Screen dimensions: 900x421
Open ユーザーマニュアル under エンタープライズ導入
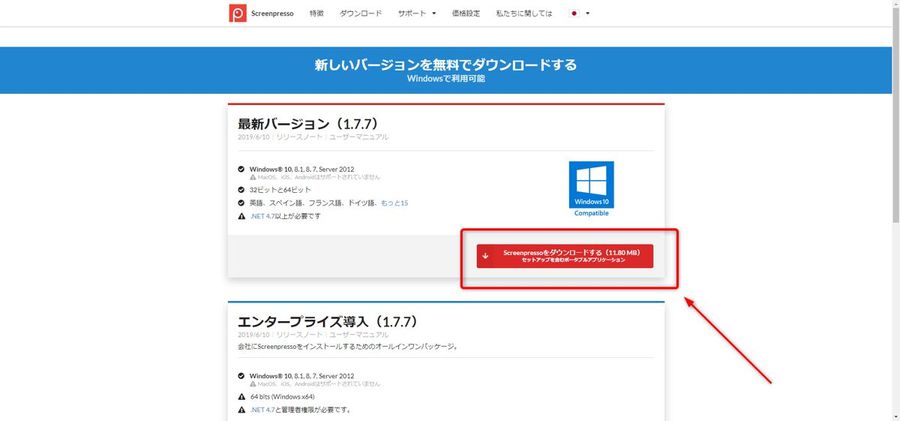pos(359,334)
